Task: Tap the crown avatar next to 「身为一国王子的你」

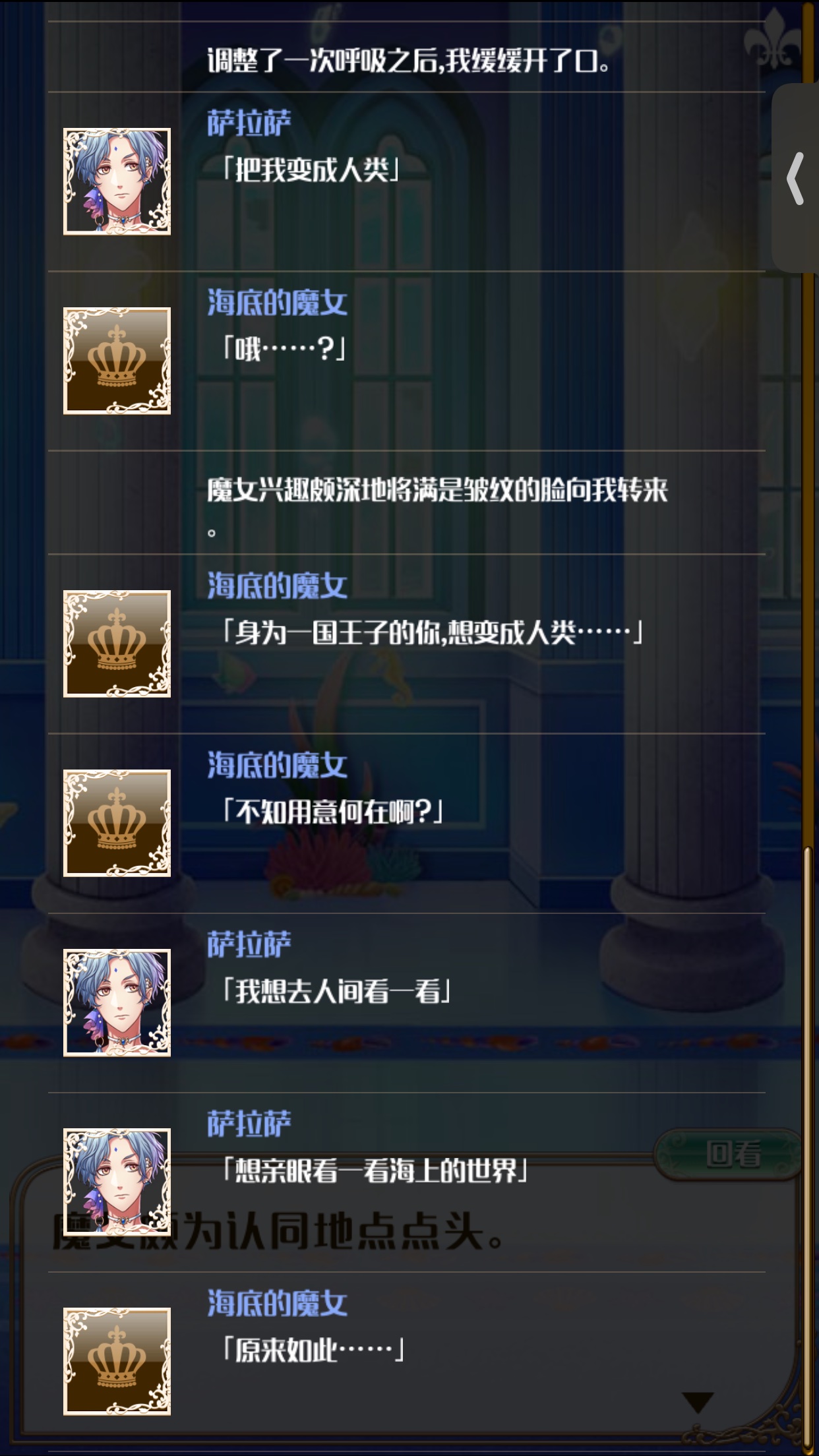Action: tap(117, 644)
